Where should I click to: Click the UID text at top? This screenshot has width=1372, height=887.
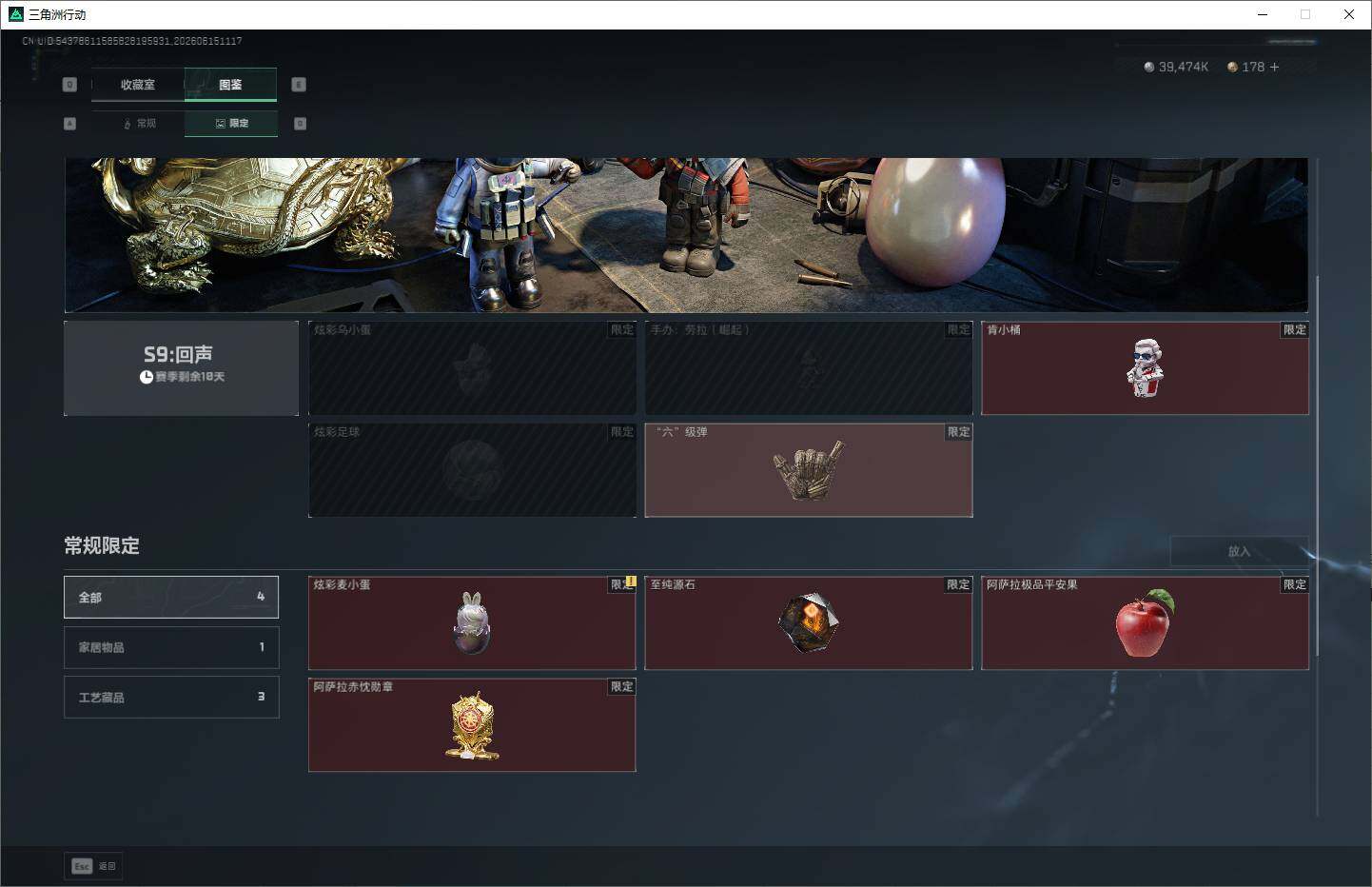pyautogui.click(x=132, y=41)
